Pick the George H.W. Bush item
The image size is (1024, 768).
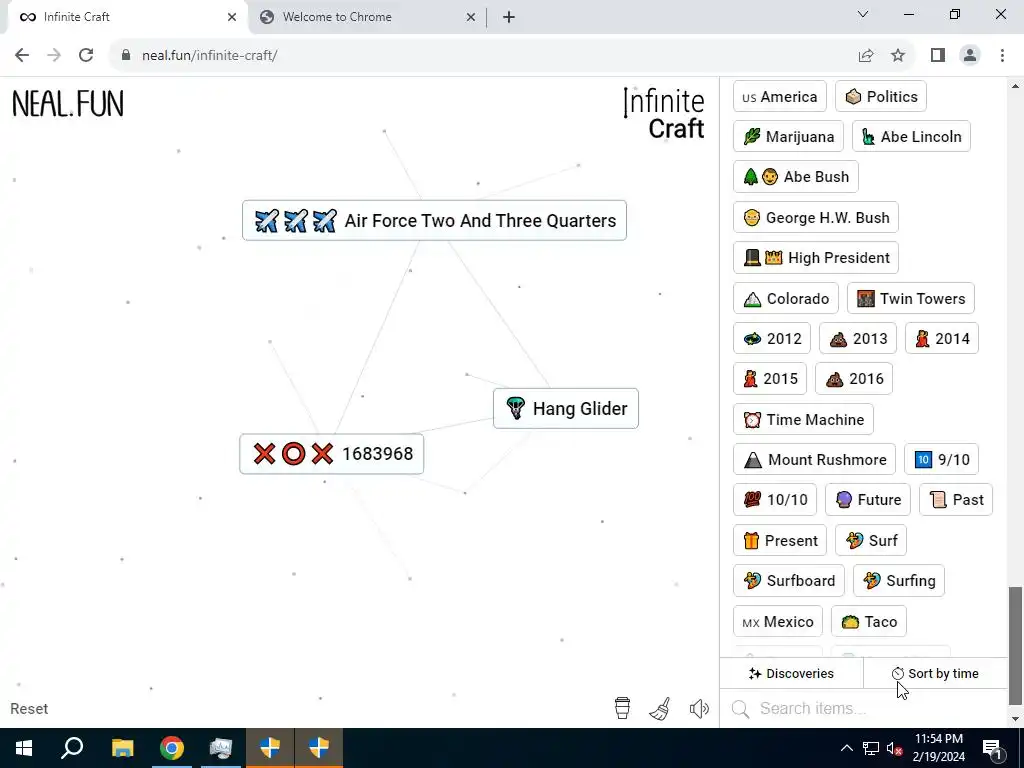[816, 217]
